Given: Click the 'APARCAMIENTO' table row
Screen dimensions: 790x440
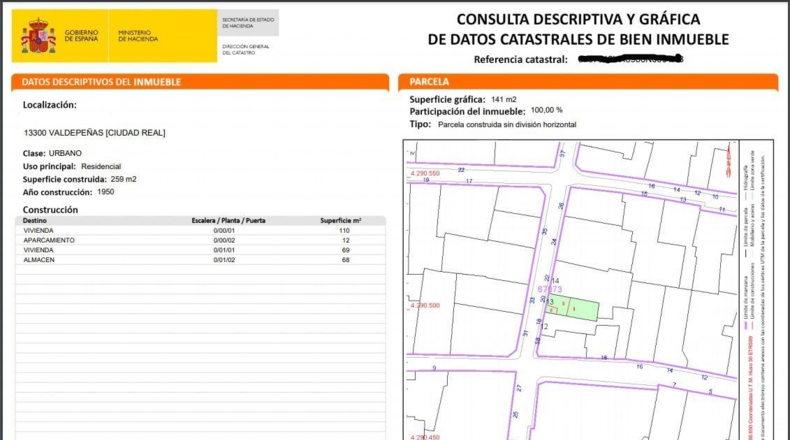Looking at the screenshot, I should tap(201, 240).
